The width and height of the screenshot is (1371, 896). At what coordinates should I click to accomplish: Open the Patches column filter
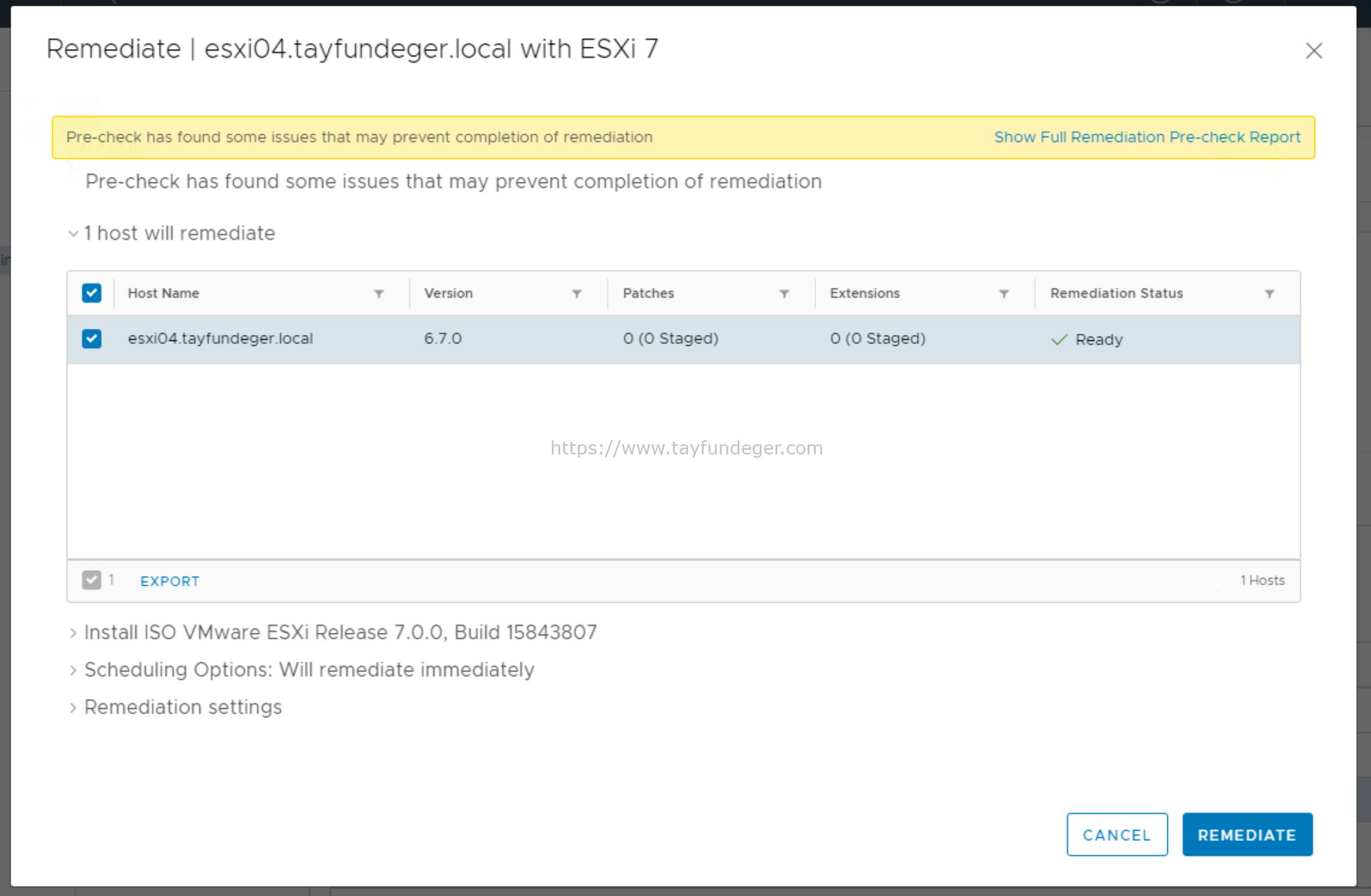(x=784, y=294)
